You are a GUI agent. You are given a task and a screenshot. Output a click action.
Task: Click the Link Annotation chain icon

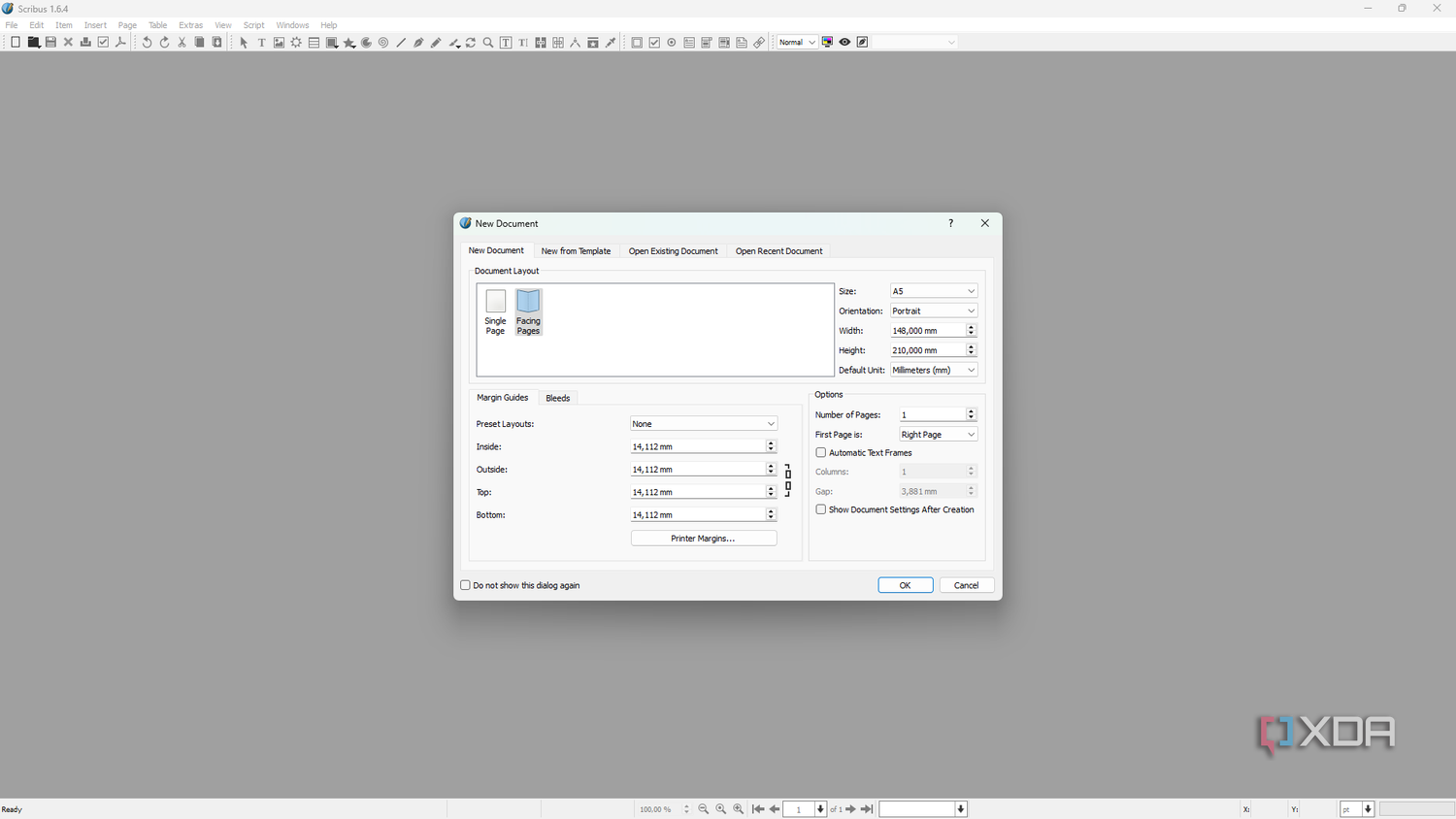click(759, 43)
